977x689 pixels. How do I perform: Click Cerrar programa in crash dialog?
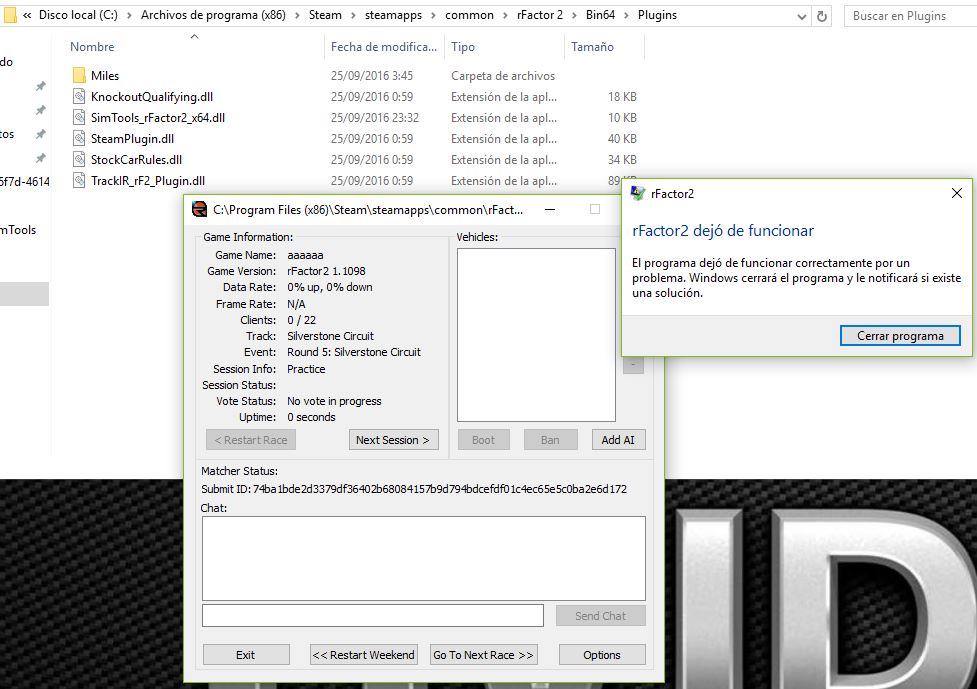(x=900, y=336)
